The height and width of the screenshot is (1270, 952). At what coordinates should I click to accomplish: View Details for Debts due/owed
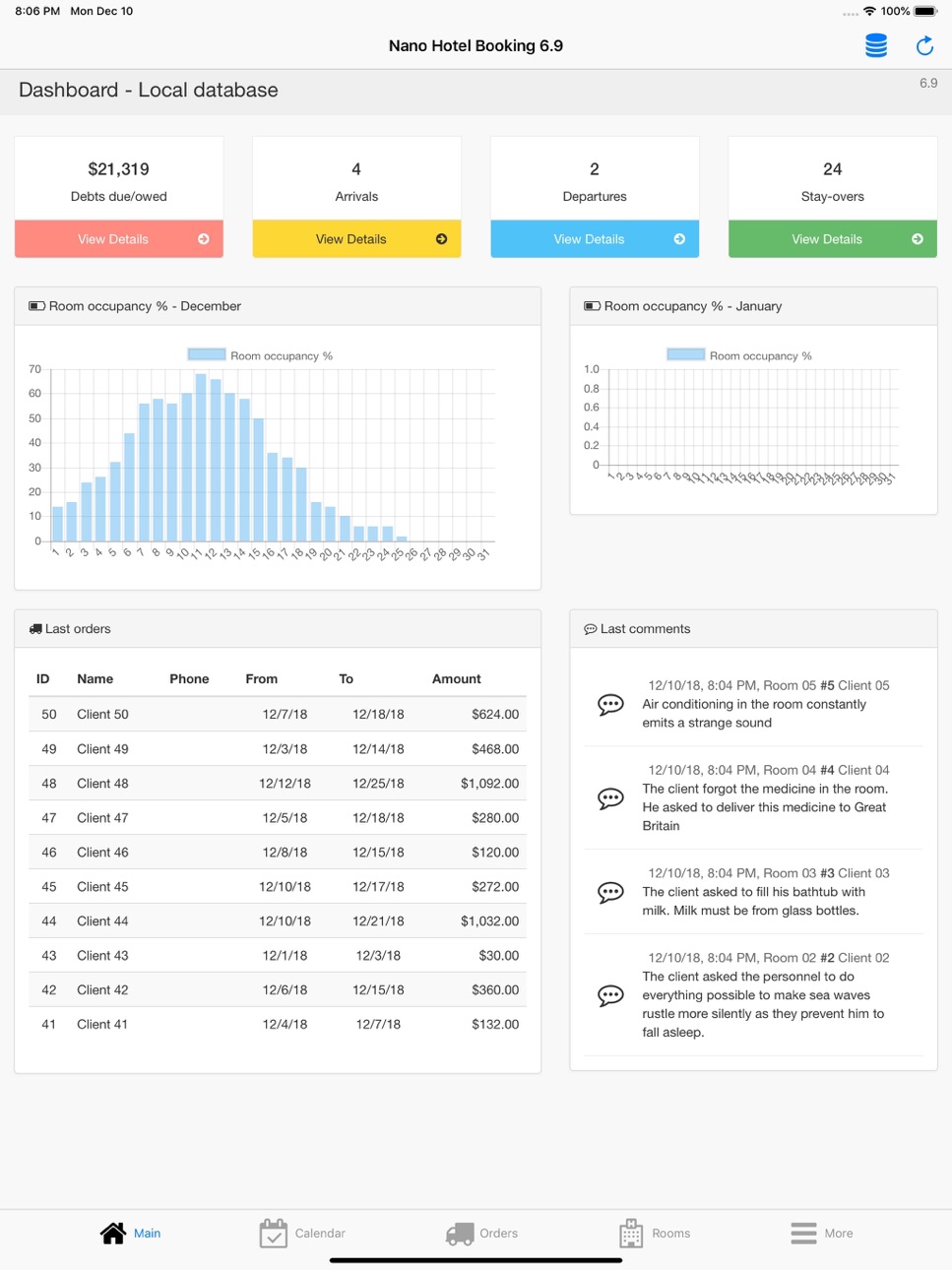click(x=119, y=239)
